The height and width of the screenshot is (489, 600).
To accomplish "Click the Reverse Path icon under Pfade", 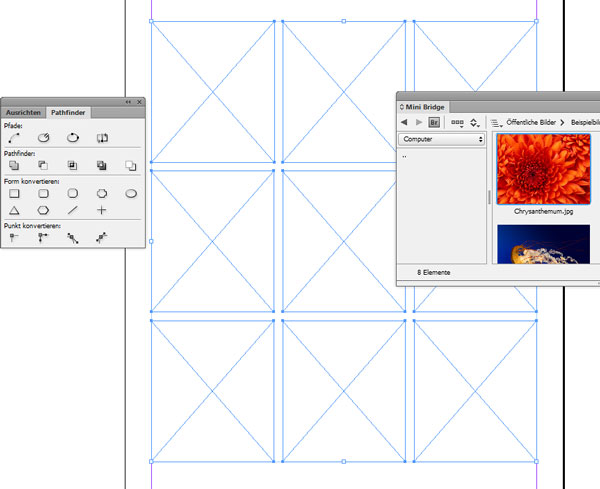I will [101, 137].
